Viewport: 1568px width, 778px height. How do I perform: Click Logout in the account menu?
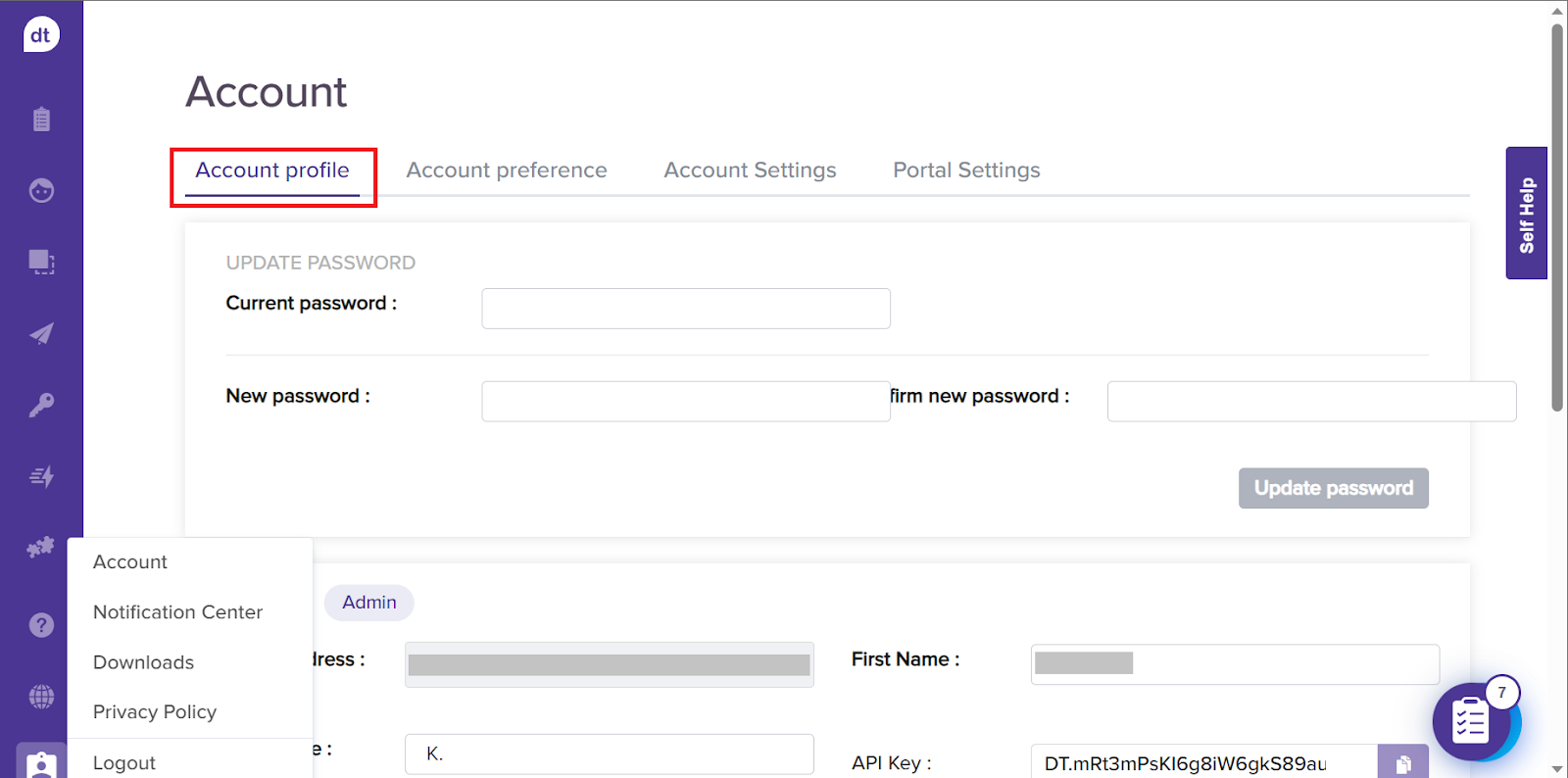(124, 763)
